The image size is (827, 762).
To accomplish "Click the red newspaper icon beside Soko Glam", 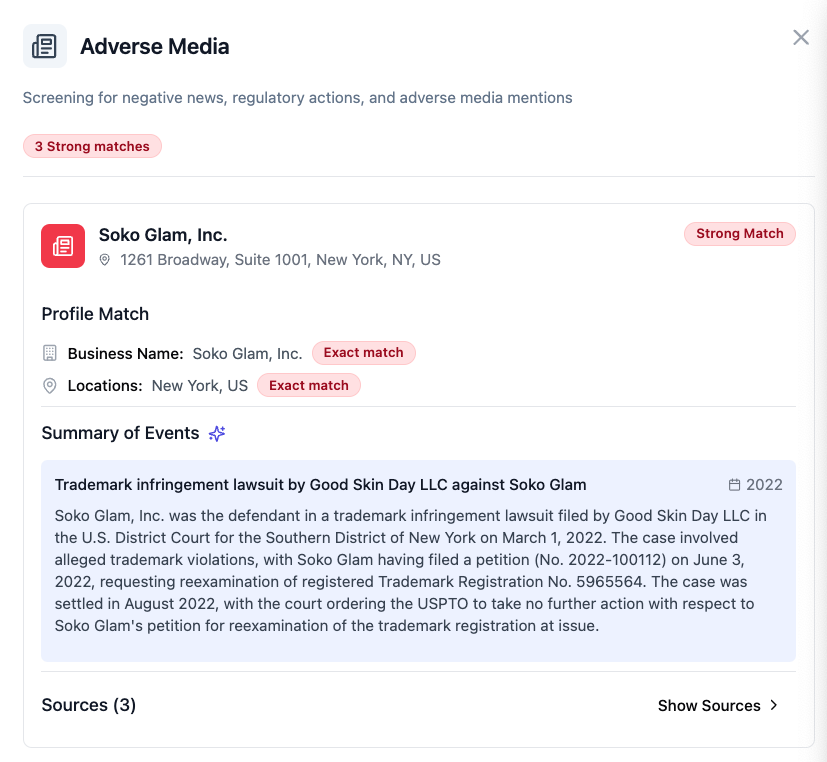I will 63,246.
